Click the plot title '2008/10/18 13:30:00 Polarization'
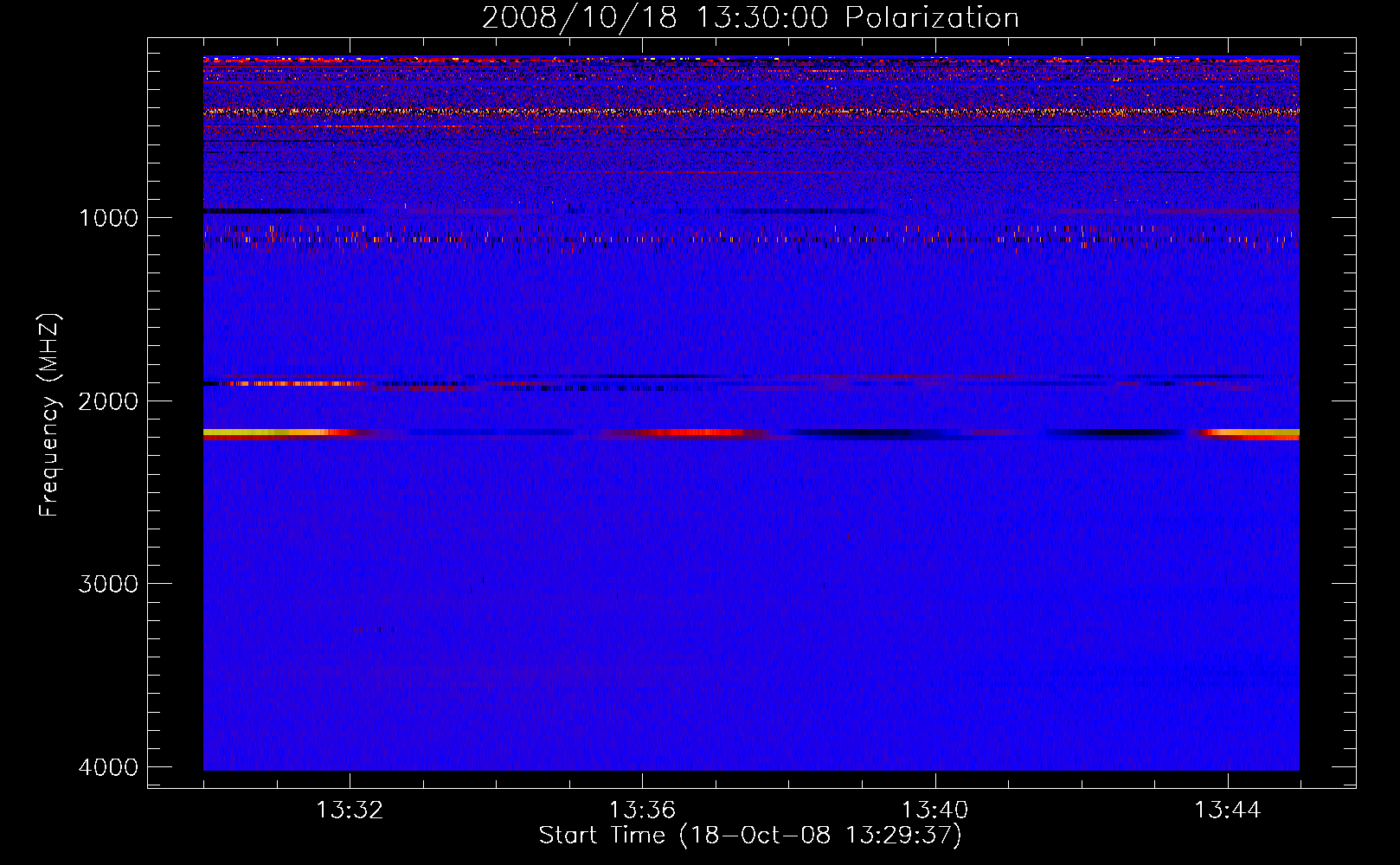This screenshot has width=1400, height=865. pos(750,18)
